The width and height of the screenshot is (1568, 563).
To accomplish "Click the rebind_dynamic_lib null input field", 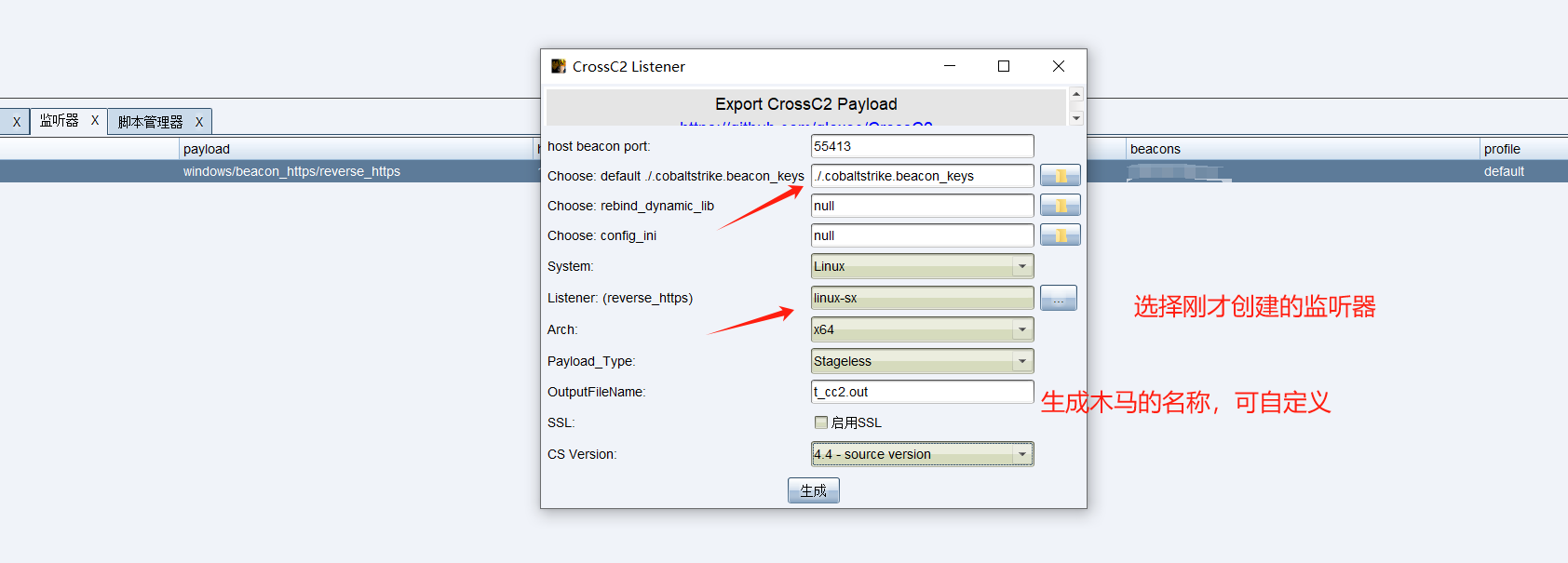I will click(x=923, y=206).
